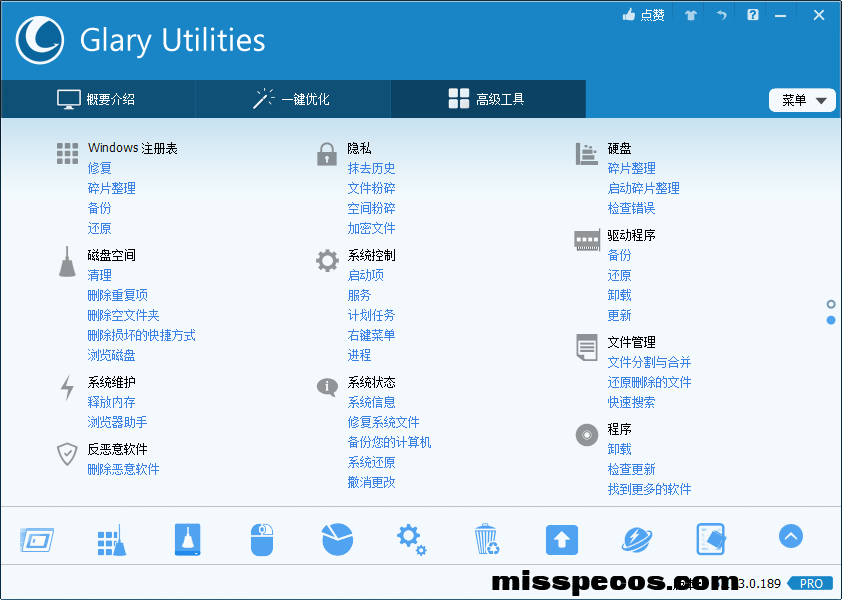Image resolution: width=843 pixels, height=601 pixels.
Task: Open the 菜单 dropdown
Action: pos(802,100)
